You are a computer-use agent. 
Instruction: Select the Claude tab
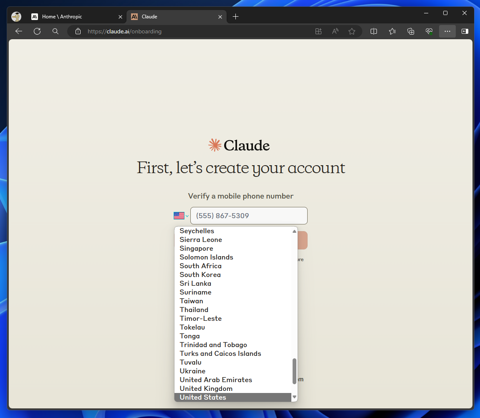click(177, 16)
